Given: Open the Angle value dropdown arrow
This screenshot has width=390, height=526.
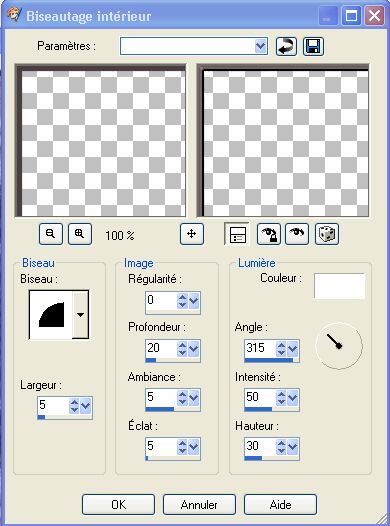Looking at the screenshot, I should pyautogui.click(x=293, y=349).
